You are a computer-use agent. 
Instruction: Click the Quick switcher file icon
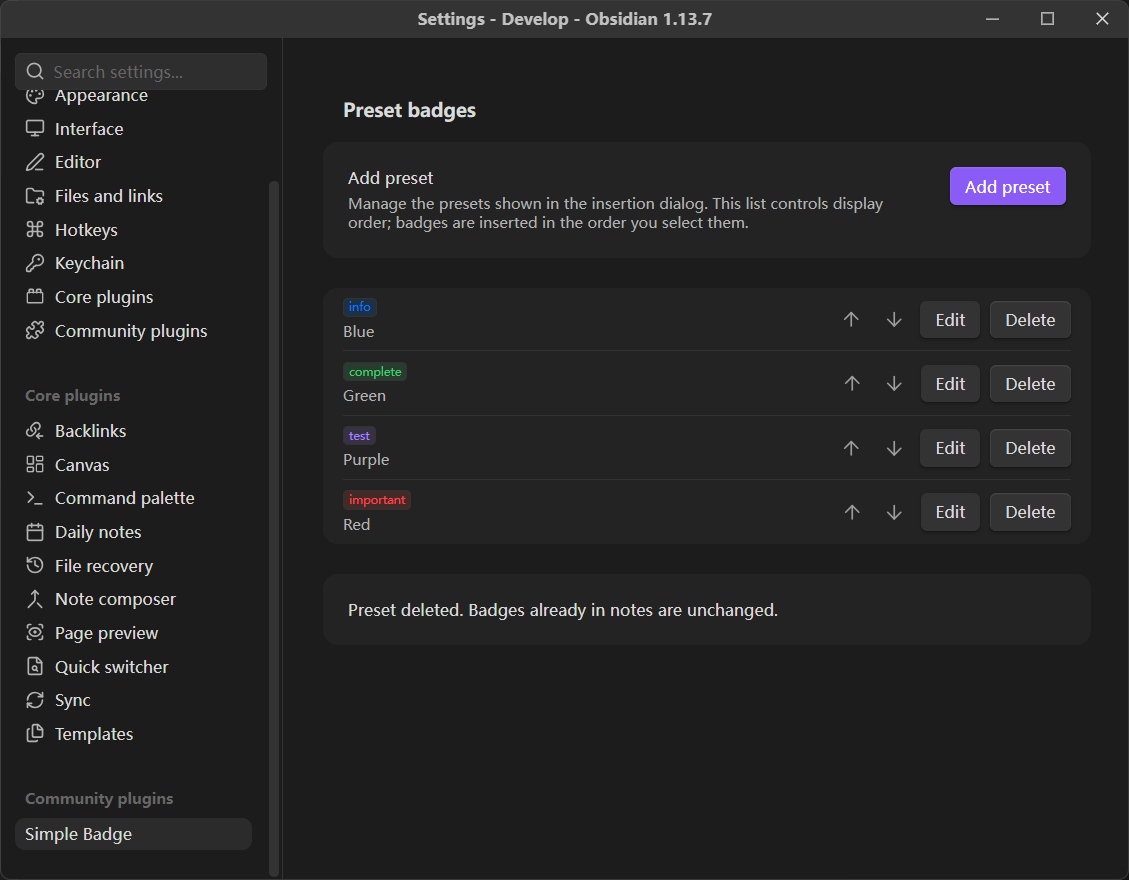35,666
